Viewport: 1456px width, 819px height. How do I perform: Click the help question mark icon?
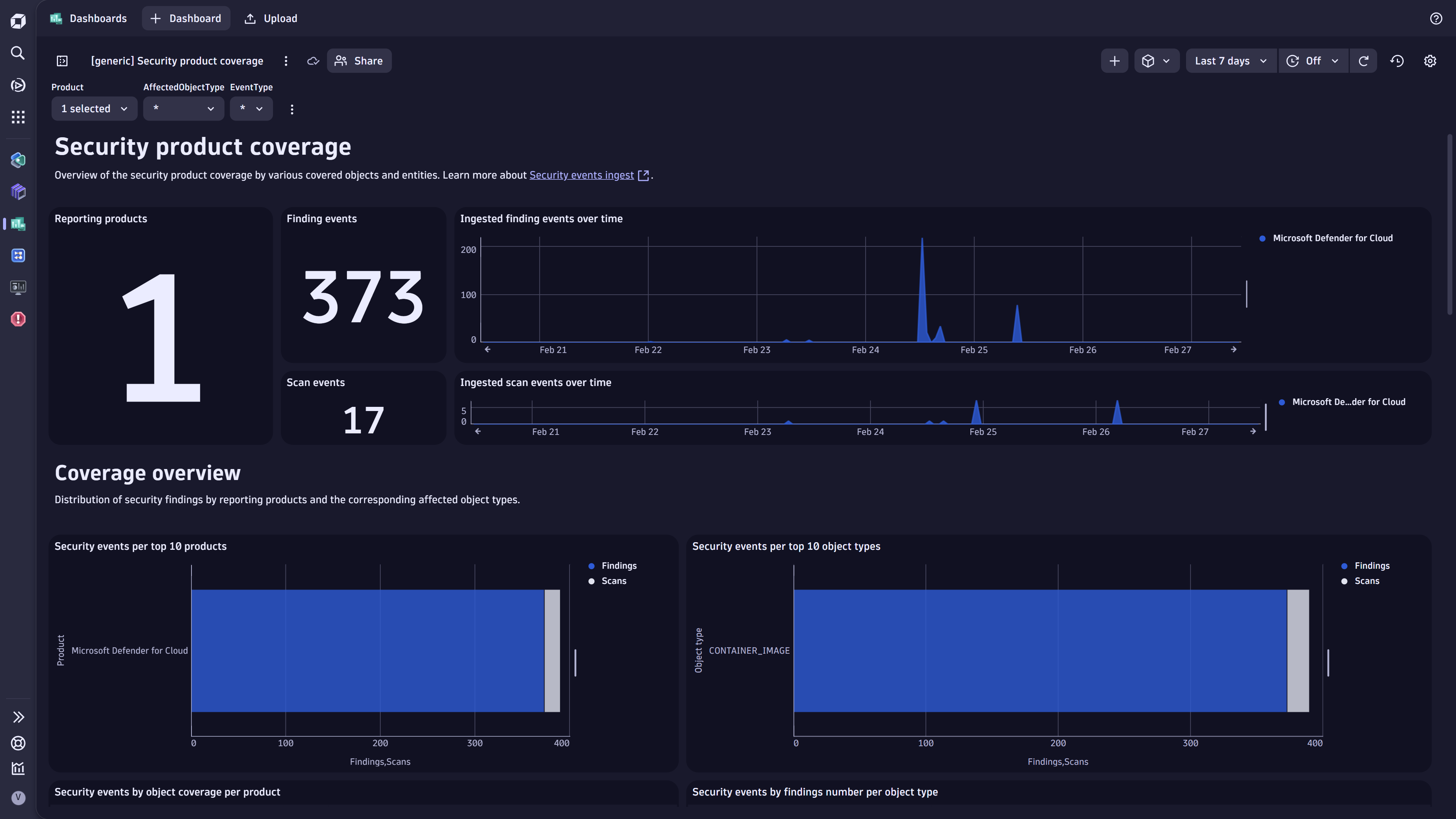point(1436,19)
